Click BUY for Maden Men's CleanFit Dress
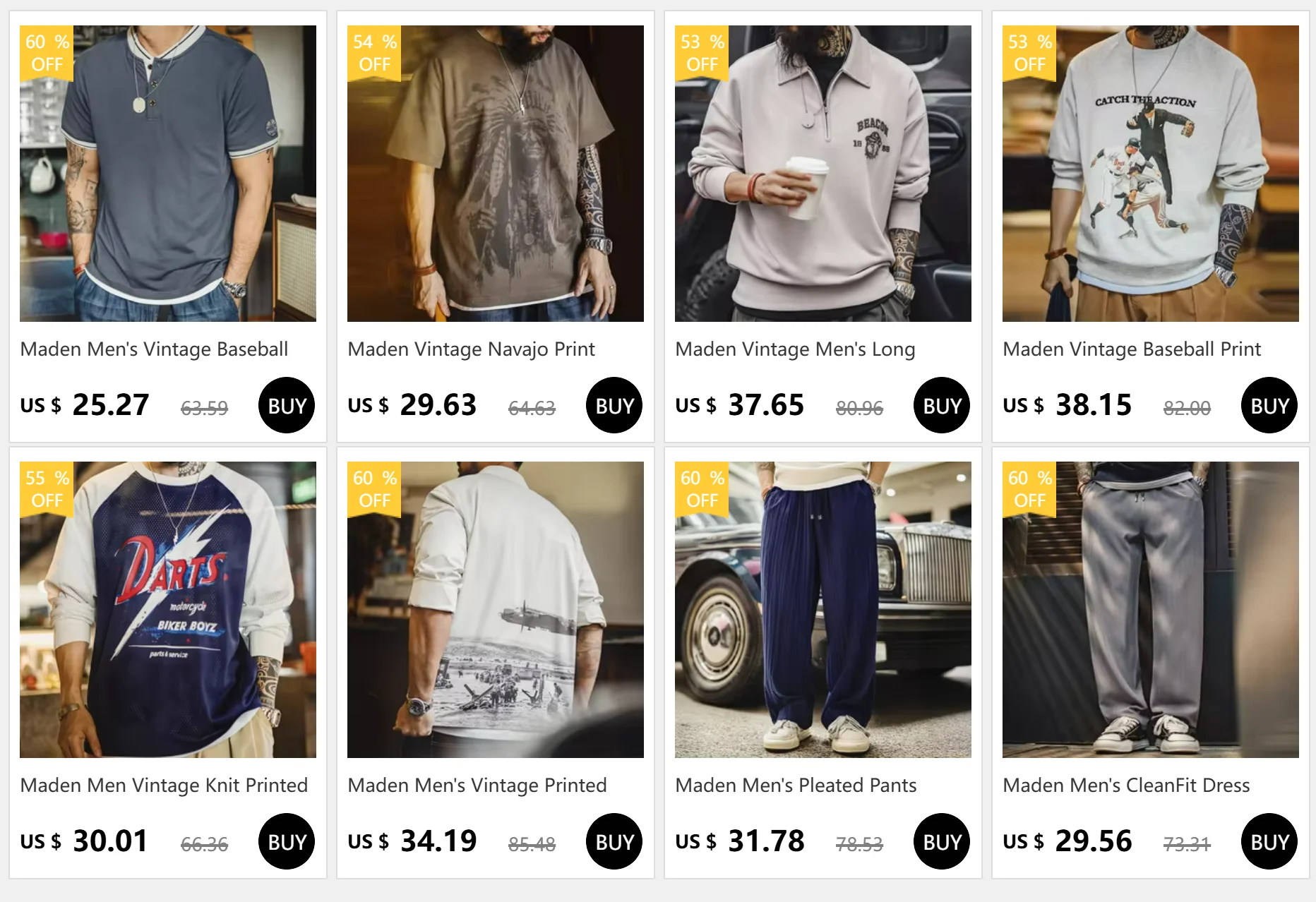The width and height of the screenshot is (1316, 902). pos(1269,841)
